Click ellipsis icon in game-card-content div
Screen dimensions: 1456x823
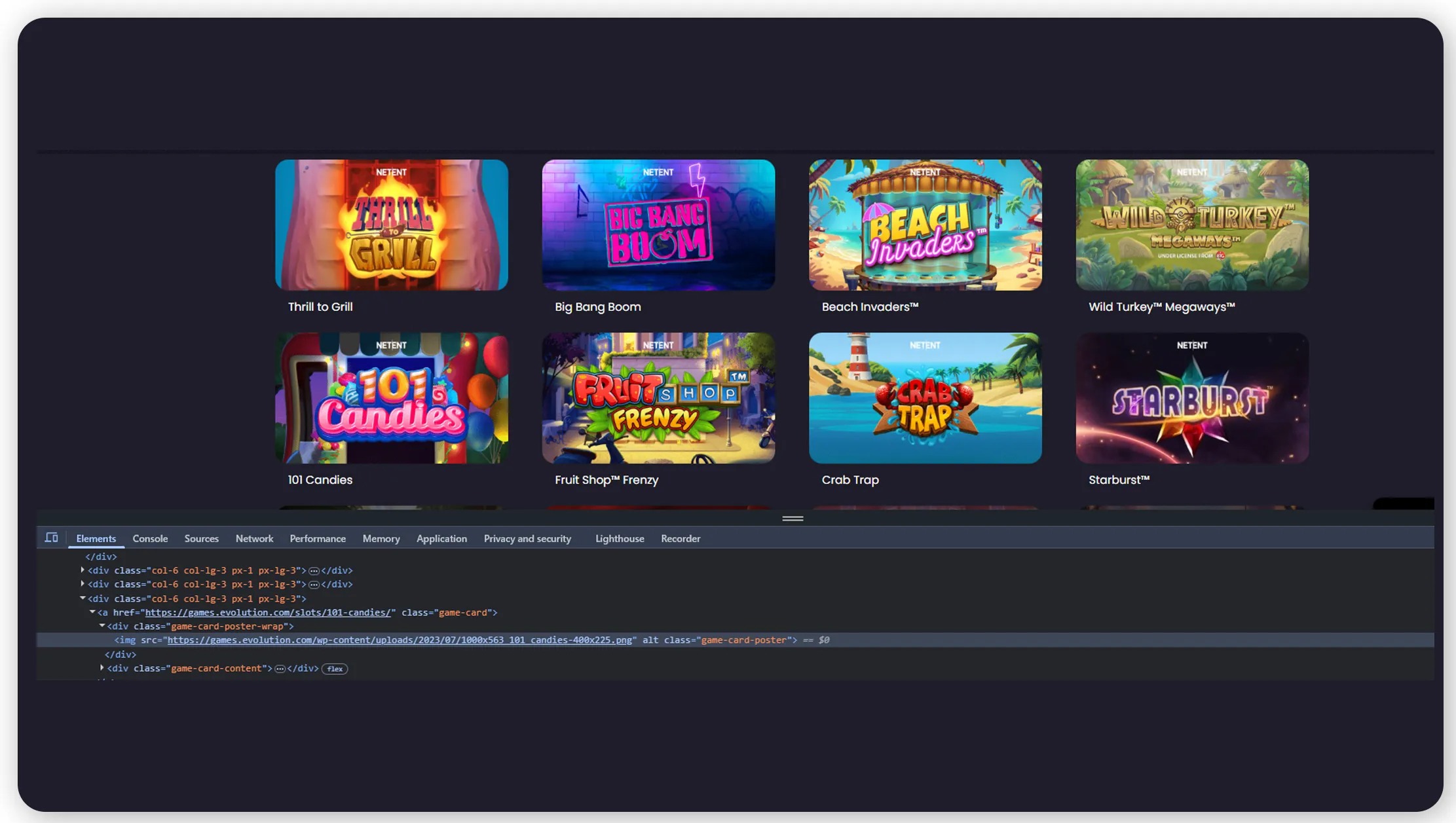(280, 668)
